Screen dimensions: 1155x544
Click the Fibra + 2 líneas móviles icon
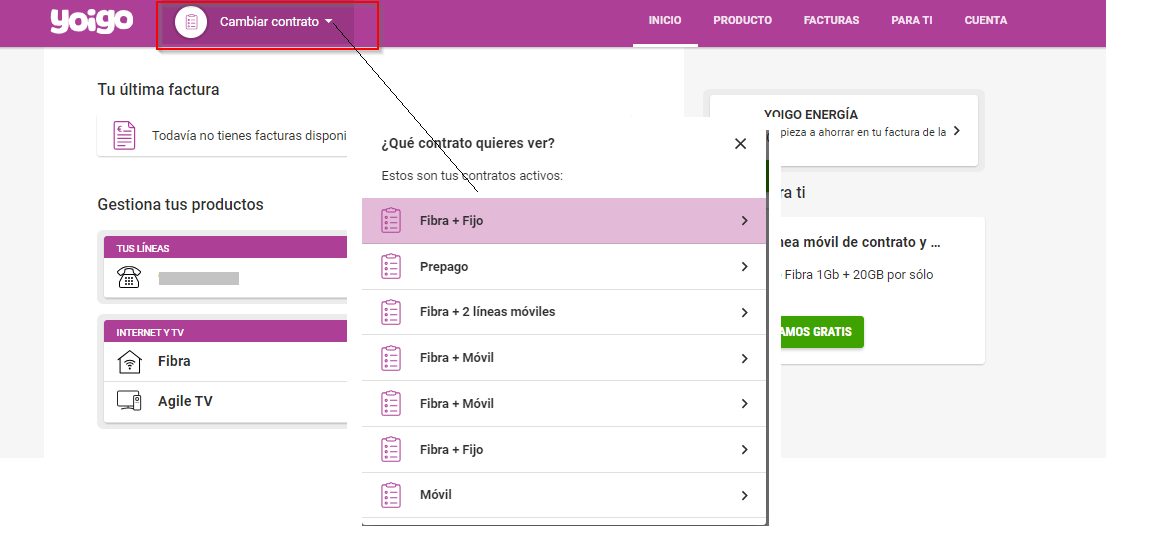391,312
